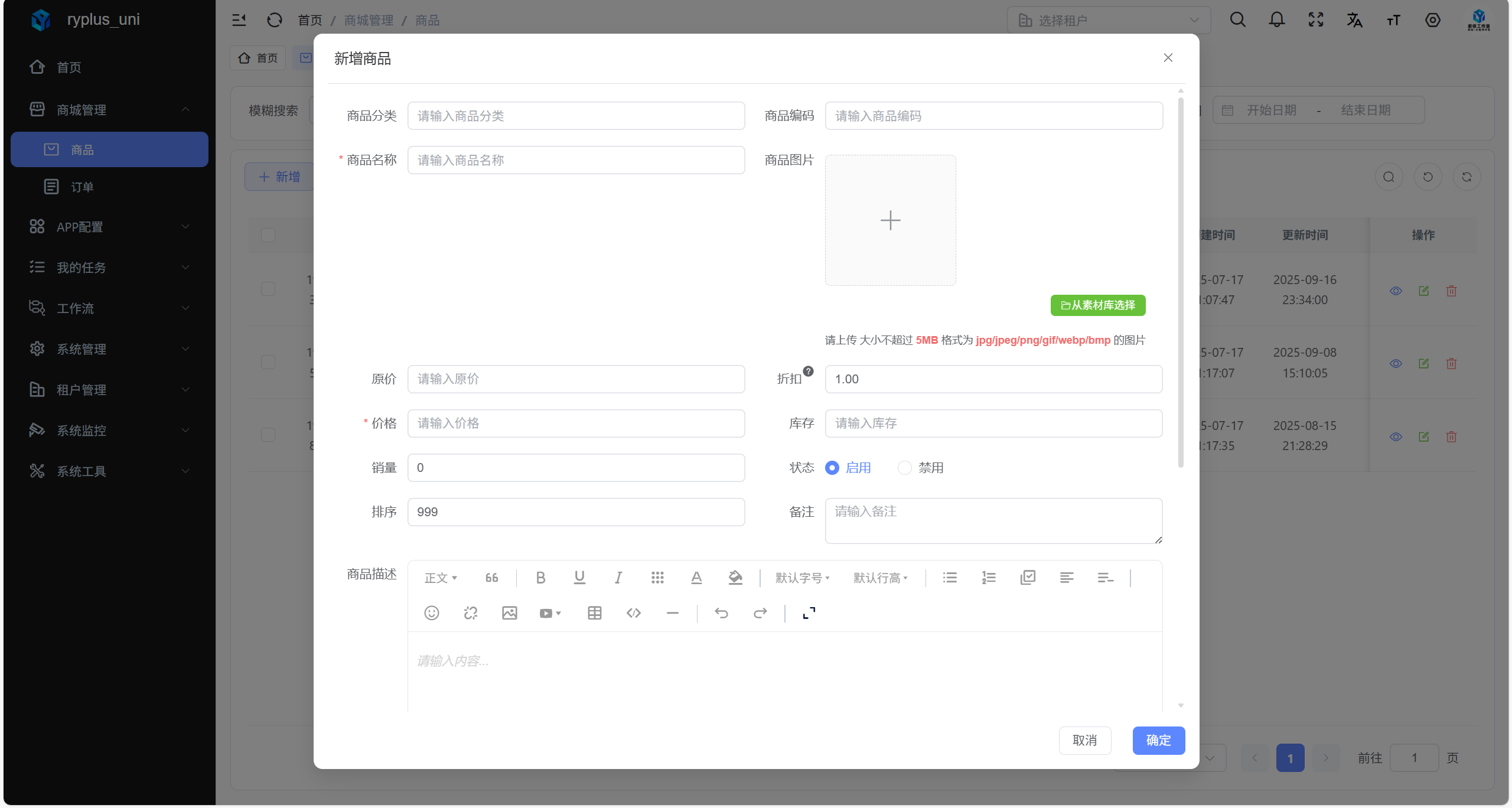Insert emoji via the smiley icon

click(432, 613)
